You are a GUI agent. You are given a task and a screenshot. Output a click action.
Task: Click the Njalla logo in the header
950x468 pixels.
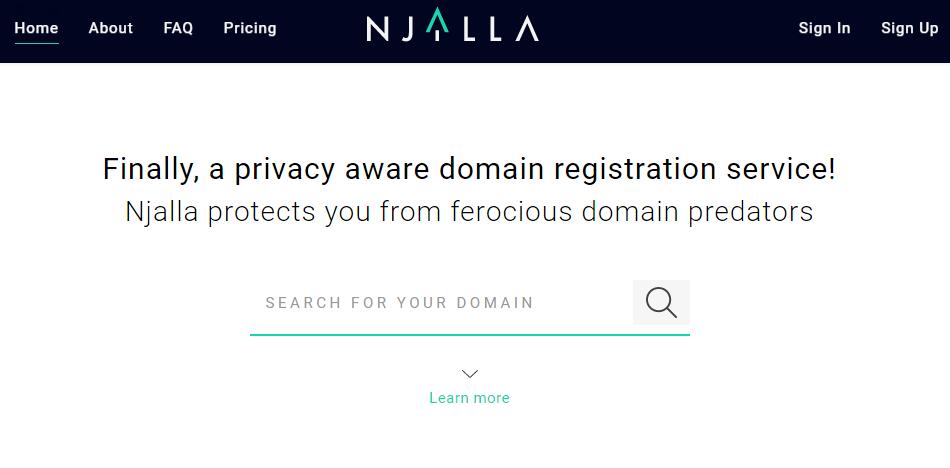point(452,28)
